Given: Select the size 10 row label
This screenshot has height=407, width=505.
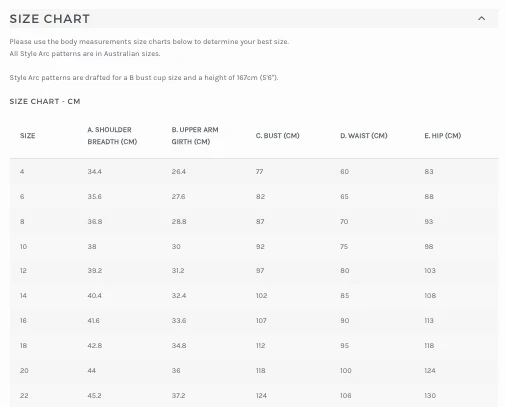Looking at the screenshot, I should pos(23,247).
